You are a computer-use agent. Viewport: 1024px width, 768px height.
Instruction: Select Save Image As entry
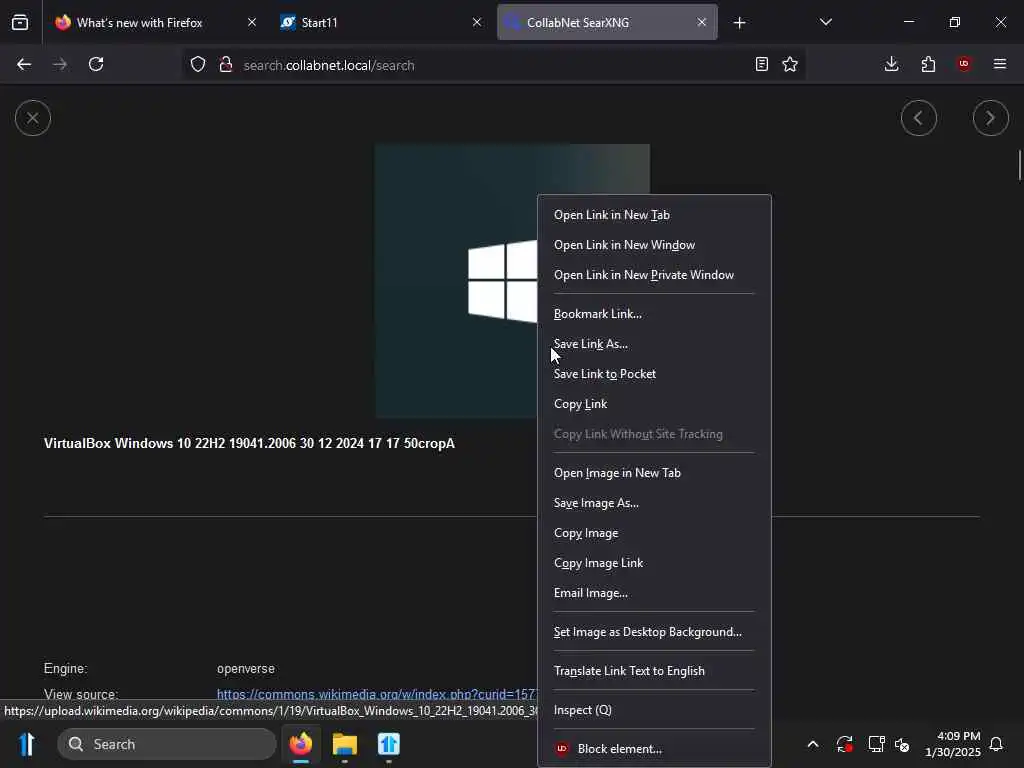(654, 503)
